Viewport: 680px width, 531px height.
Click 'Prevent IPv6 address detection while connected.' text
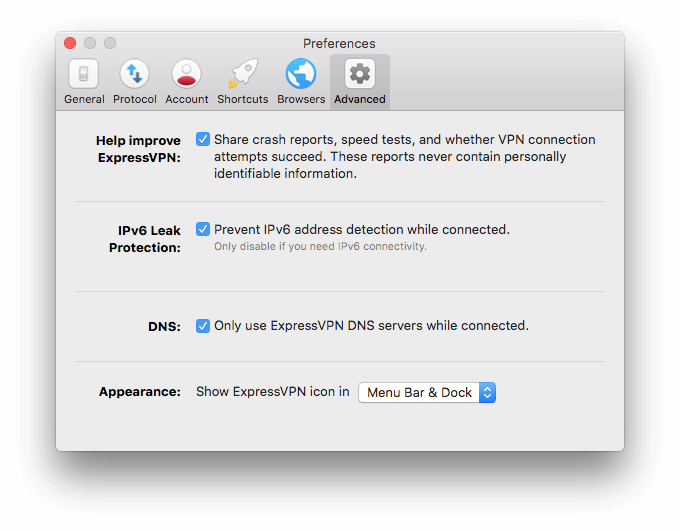[x=362, y=229]
